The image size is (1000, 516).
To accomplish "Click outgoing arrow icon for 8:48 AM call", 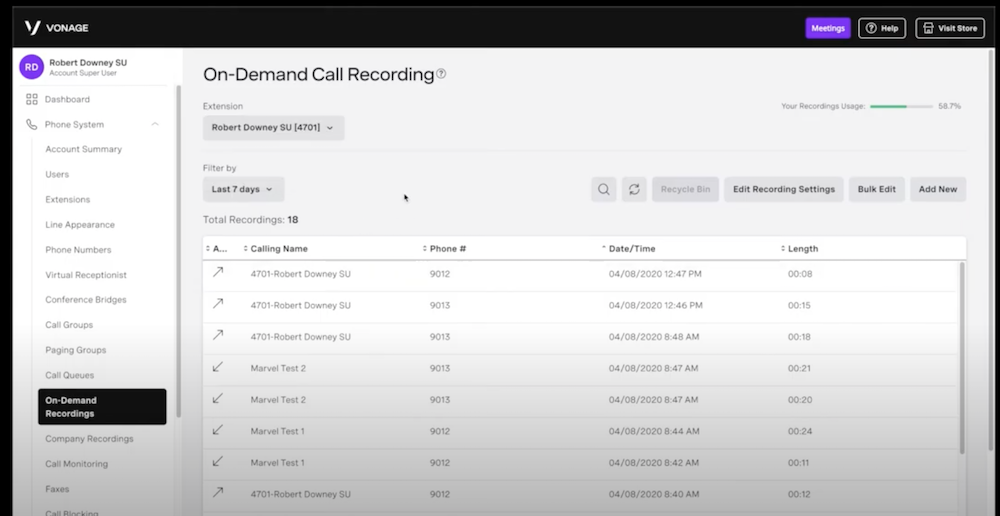I will click(x=217, y=335).
